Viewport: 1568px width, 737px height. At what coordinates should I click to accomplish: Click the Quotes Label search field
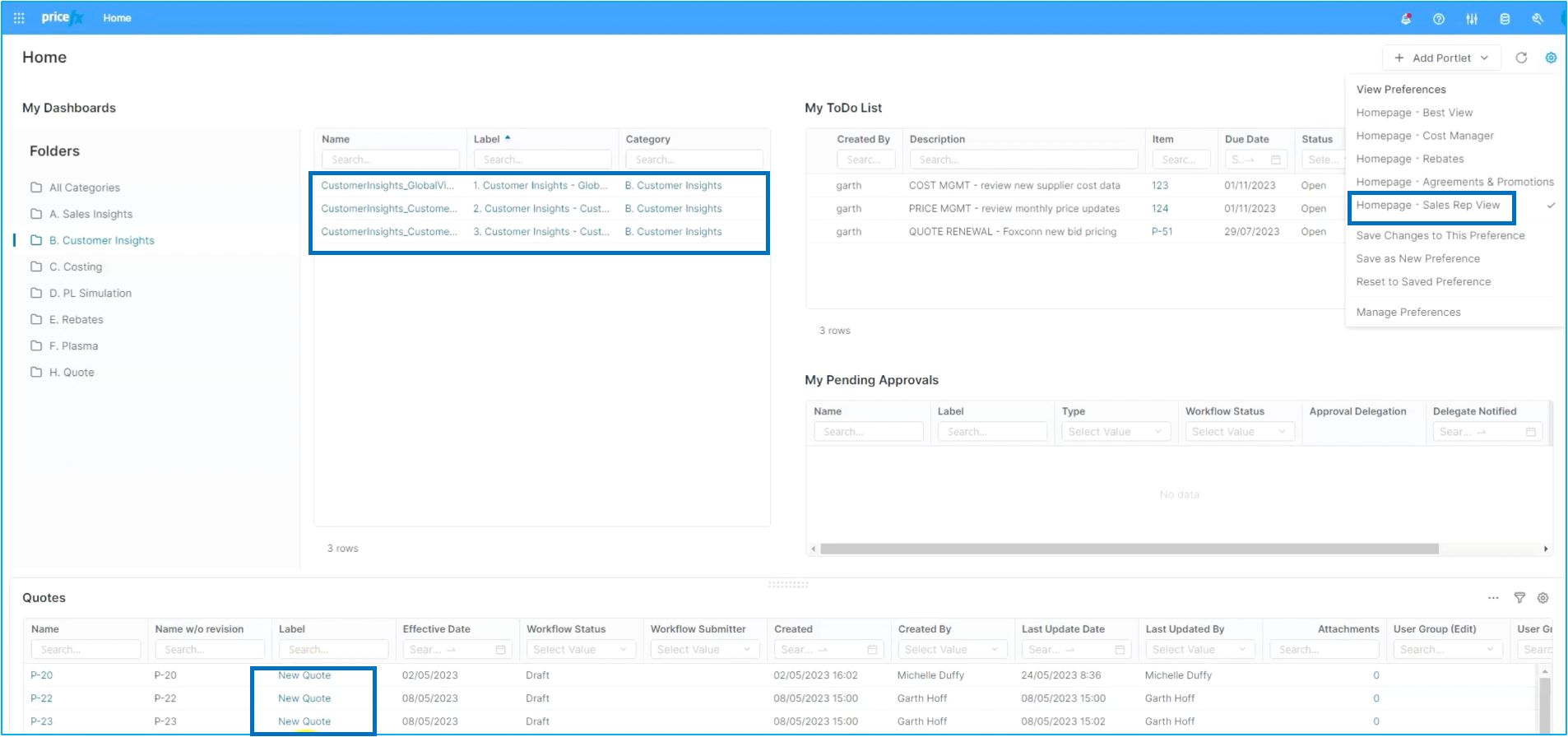(x=333, y=650)
